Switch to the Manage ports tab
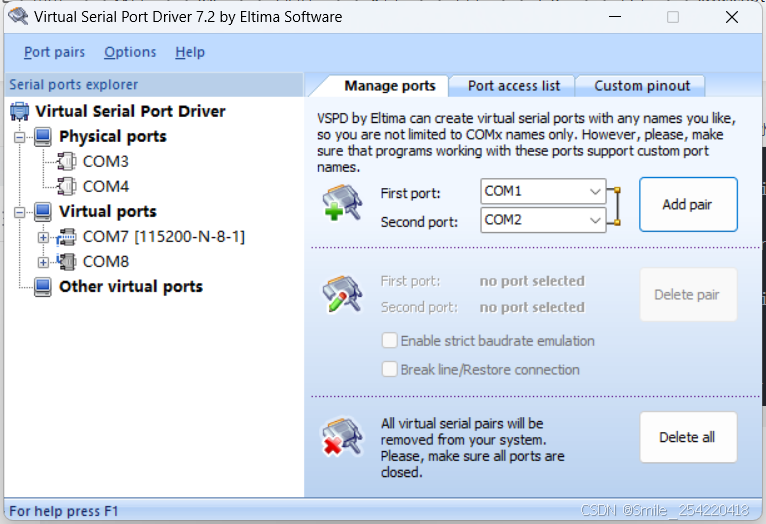 coord(389,86)
